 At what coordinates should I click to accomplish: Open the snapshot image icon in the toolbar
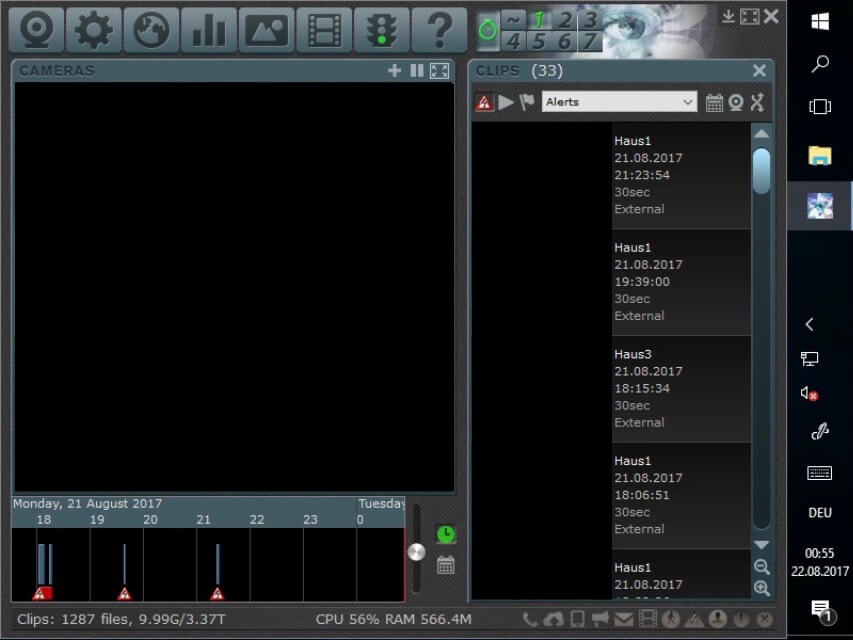[x=266, y=30]
